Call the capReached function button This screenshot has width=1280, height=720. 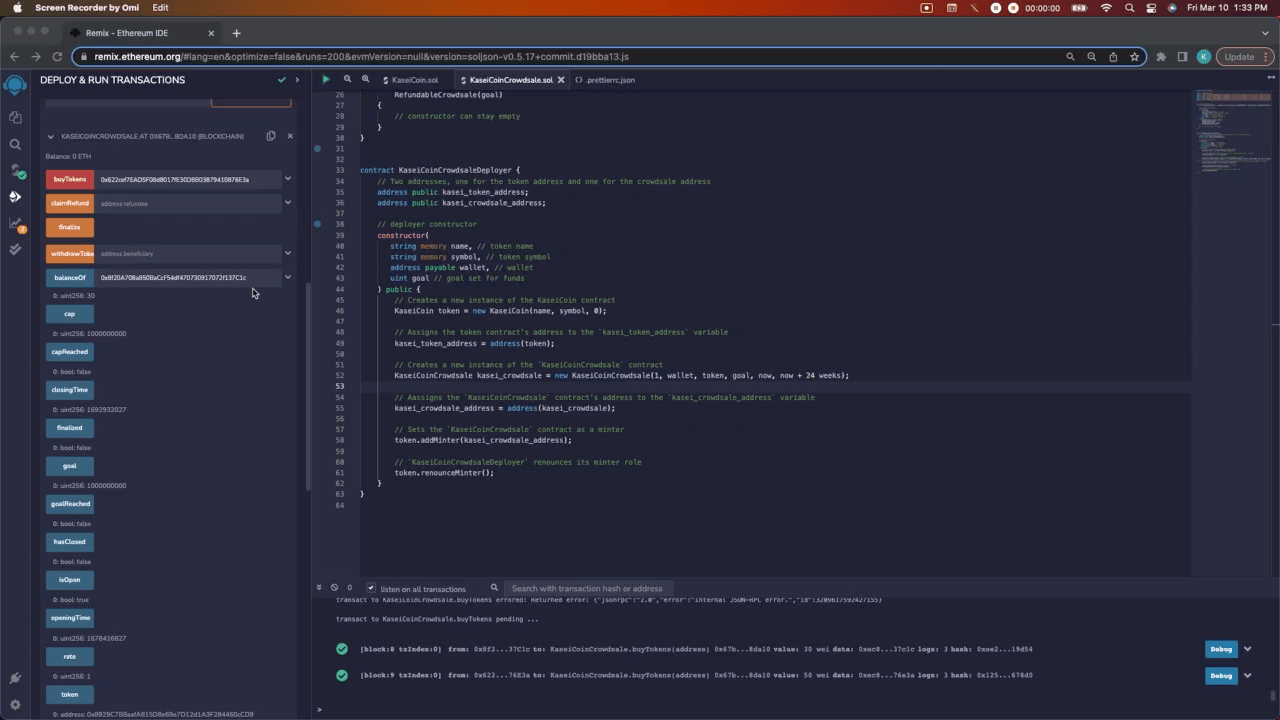tap(70, 352)
